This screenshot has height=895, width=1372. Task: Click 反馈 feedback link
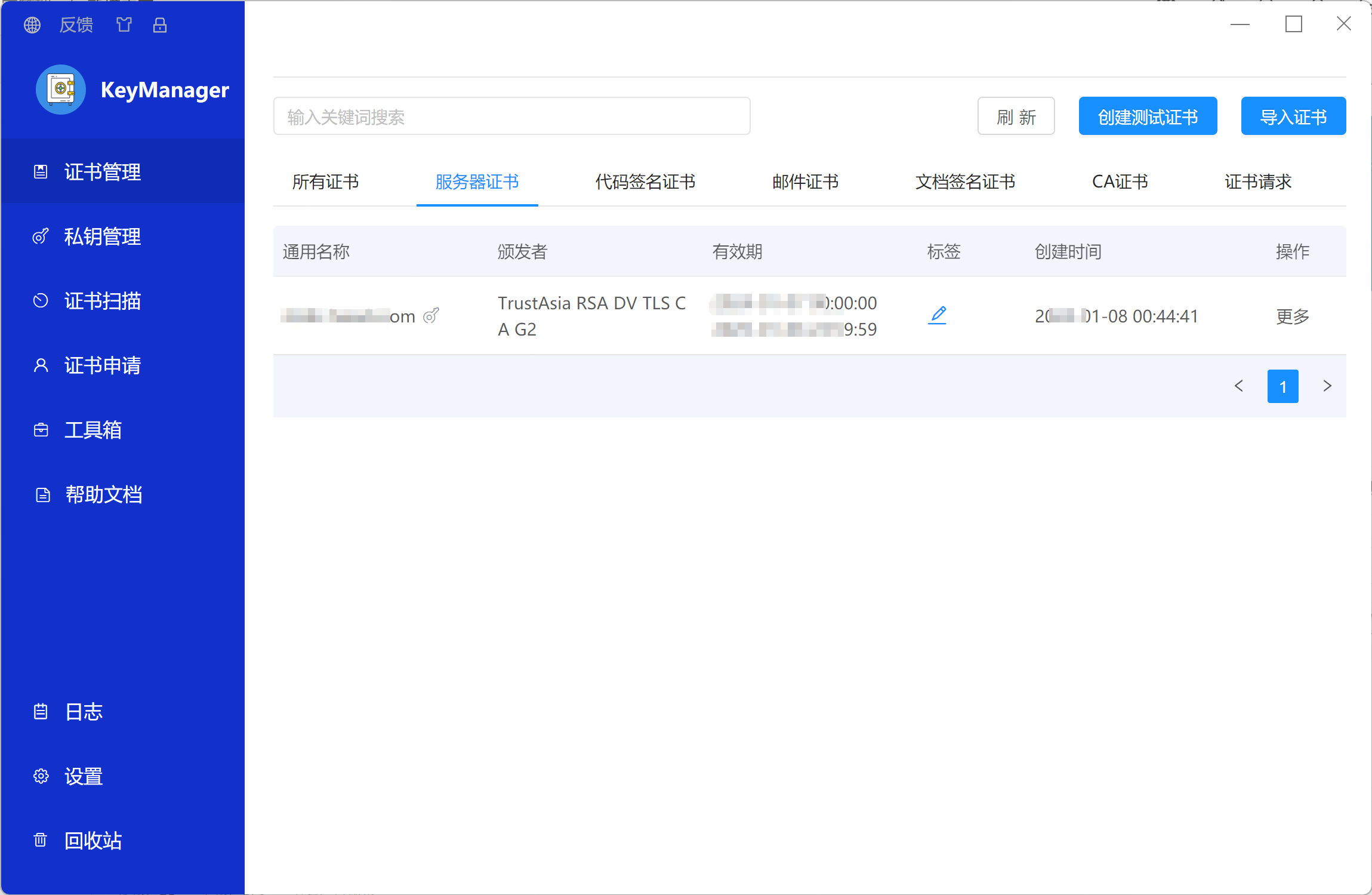point(76,25)
